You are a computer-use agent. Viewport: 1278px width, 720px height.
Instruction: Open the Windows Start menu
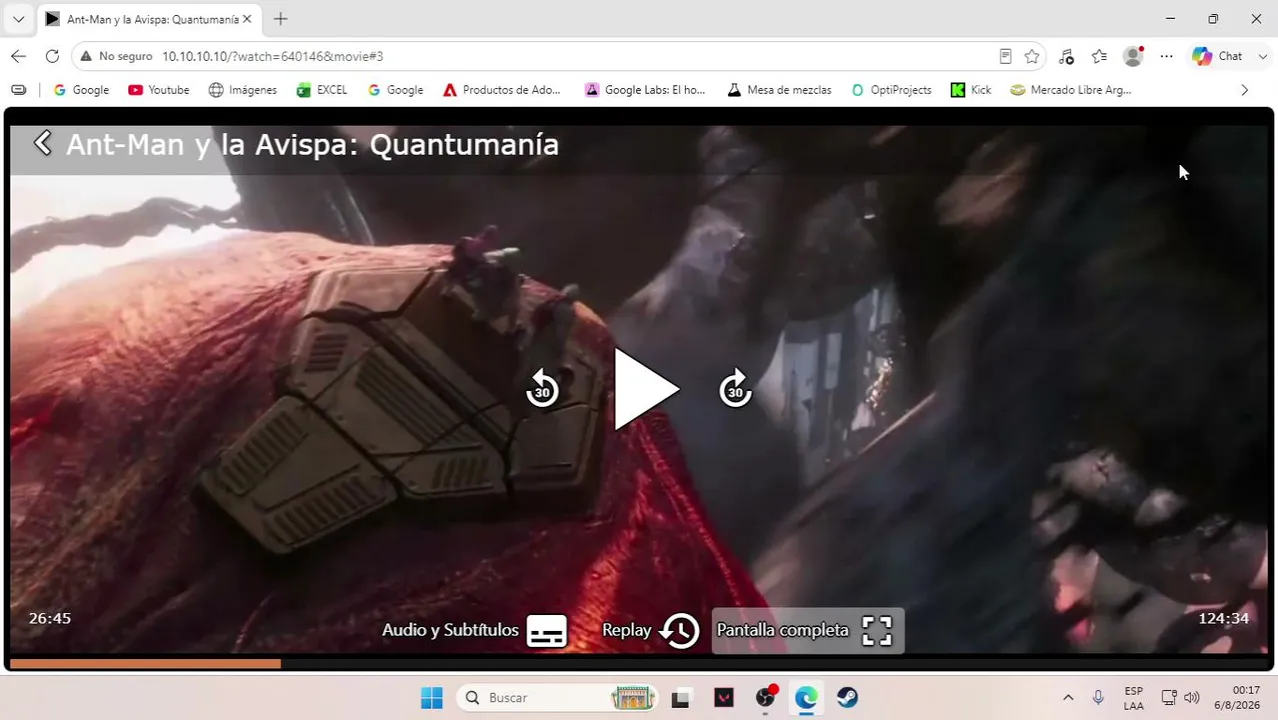click(432, 697)
